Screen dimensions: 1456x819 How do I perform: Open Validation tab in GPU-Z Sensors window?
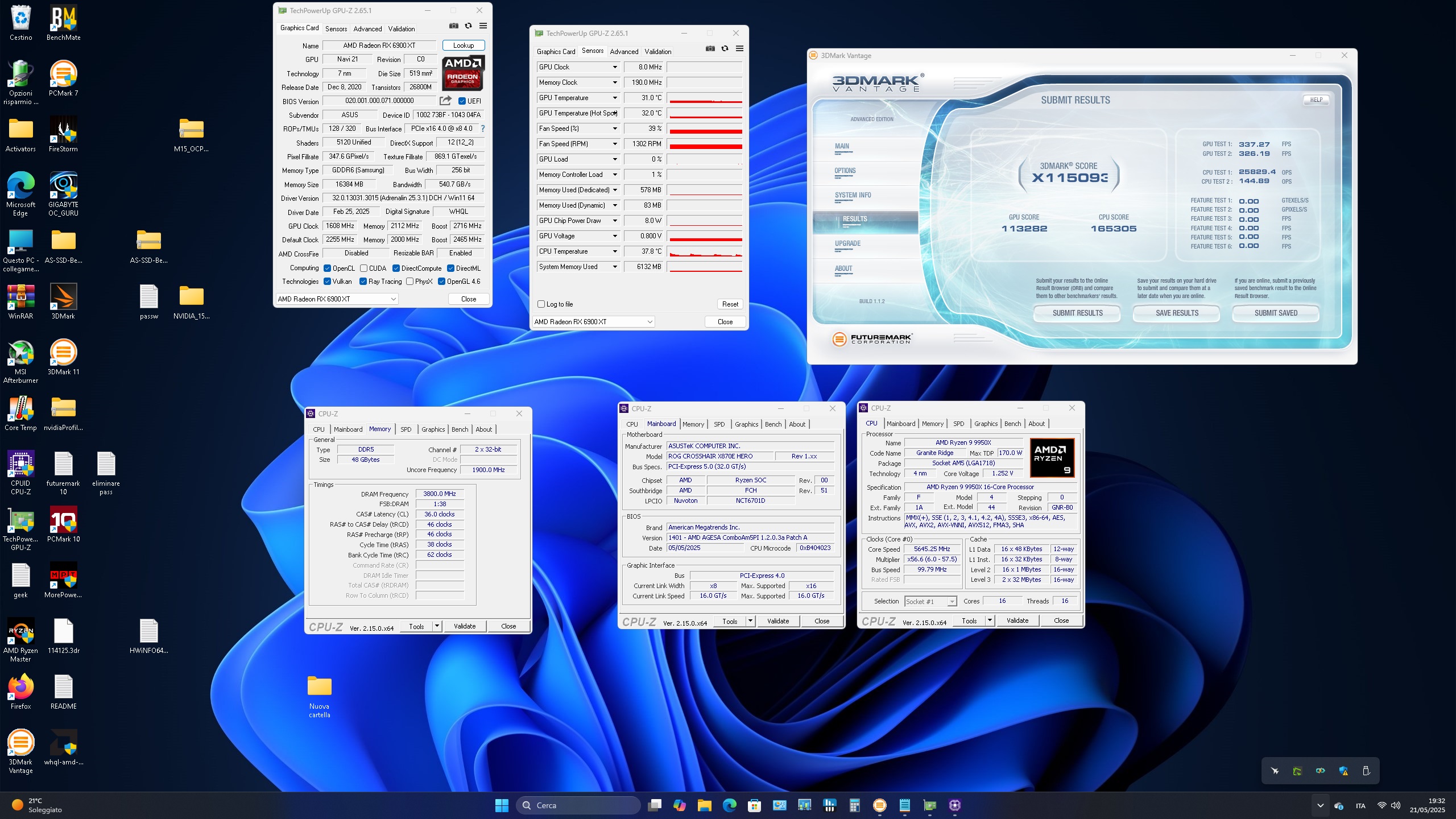coord(658,52)
